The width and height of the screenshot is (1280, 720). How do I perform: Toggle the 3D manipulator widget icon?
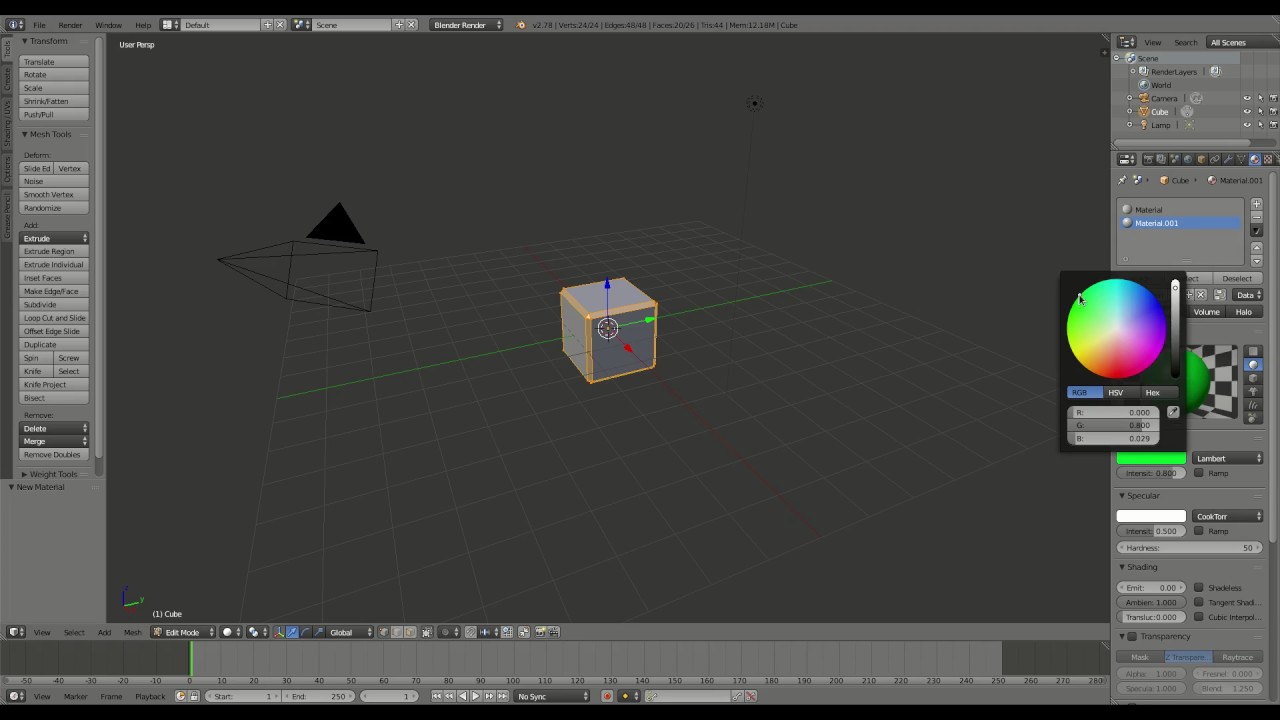(x=279, y=632)
